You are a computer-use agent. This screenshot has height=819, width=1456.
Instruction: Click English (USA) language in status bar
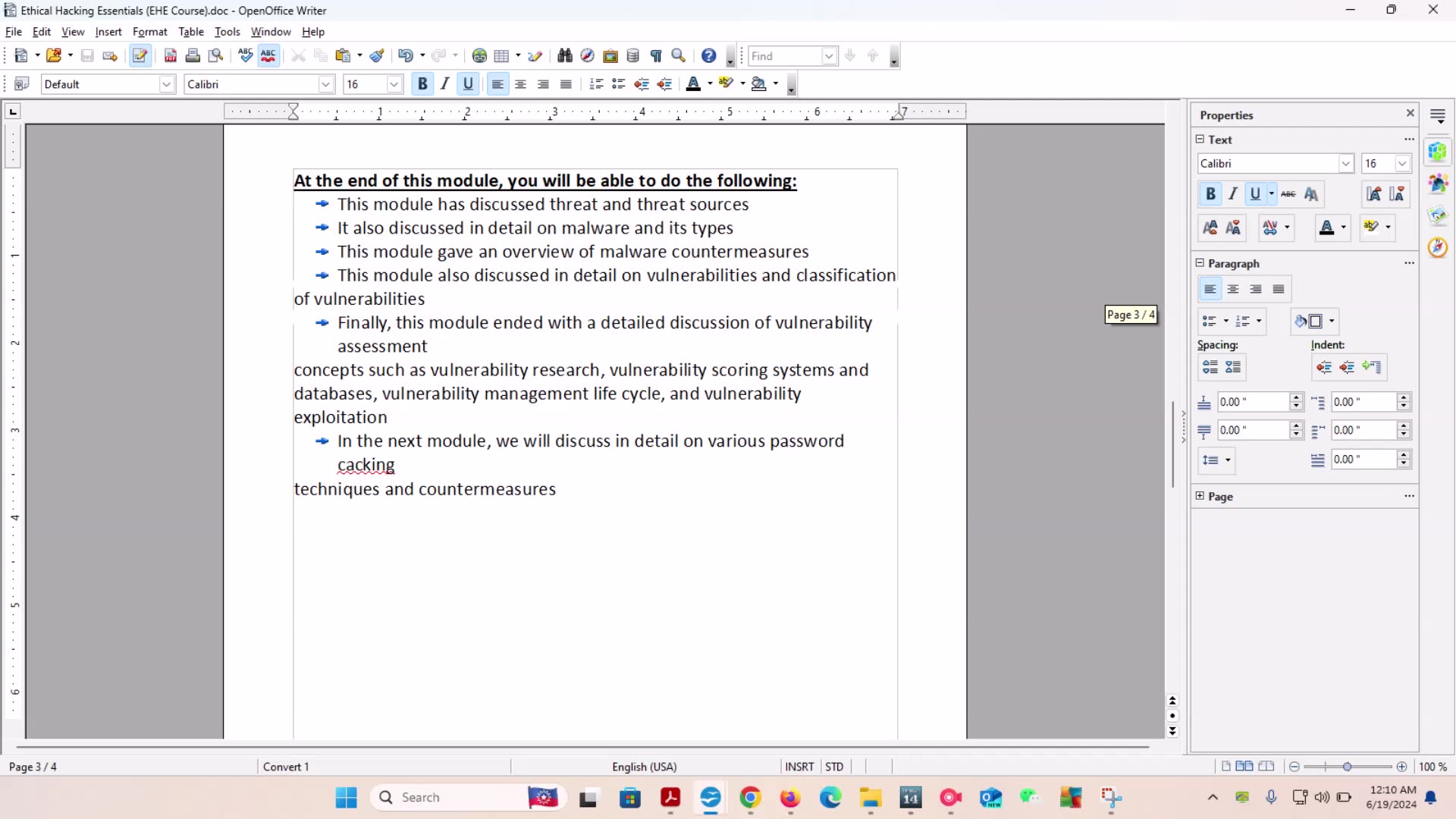644,767
